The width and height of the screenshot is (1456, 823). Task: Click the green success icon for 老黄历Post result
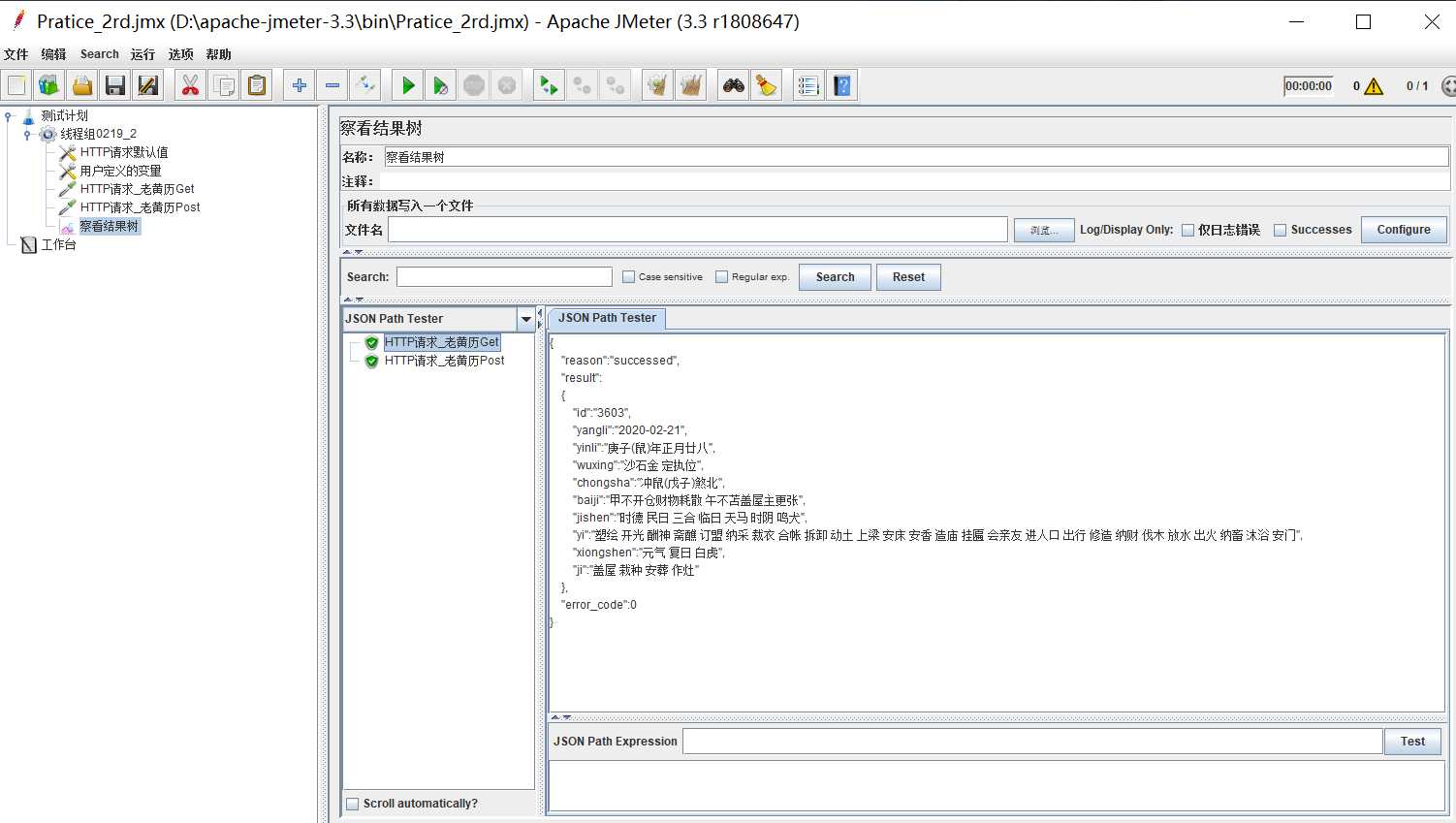click(x=371, y=361)
